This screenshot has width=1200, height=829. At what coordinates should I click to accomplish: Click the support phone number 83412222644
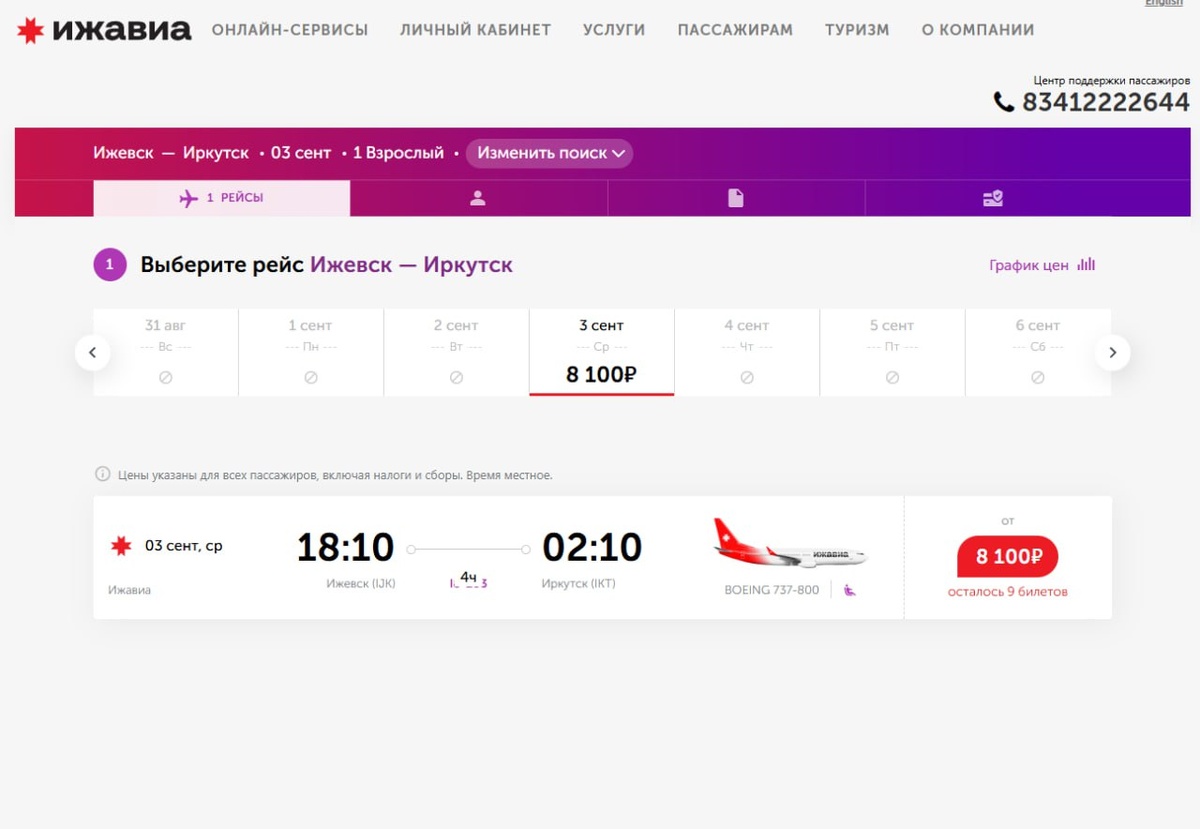pos(1105,102)
